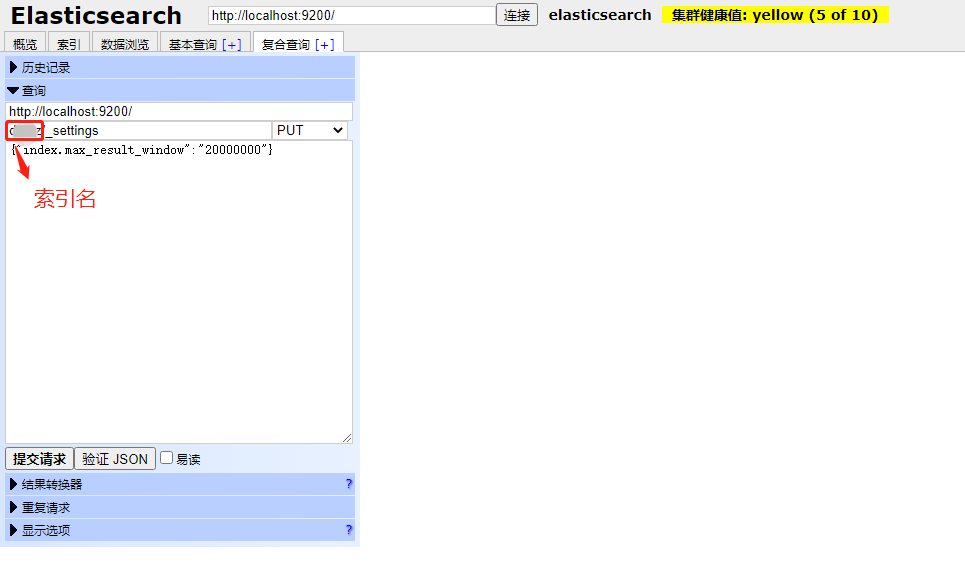Click inside the JSON request body textarea
Screen dimensions: 965x566
[179, 292]
